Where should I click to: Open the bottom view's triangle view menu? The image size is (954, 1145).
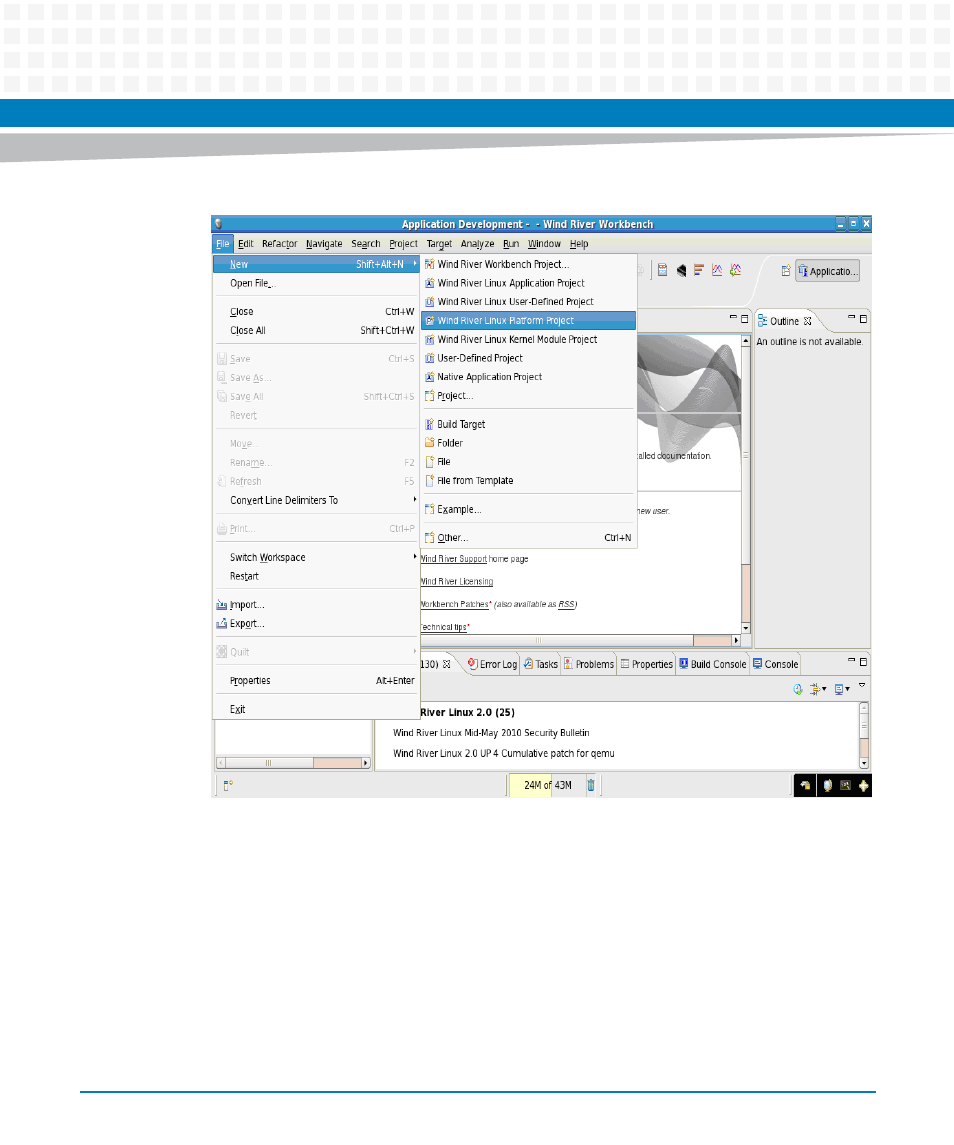(862, 685)
